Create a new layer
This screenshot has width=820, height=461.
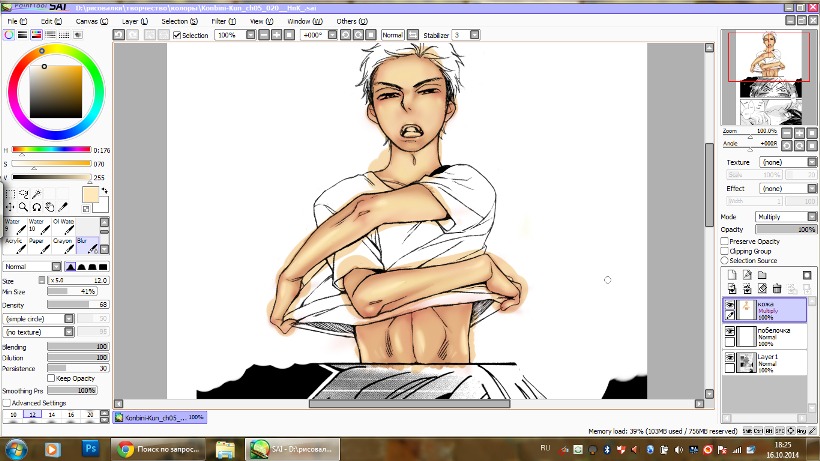click(732, 275)
